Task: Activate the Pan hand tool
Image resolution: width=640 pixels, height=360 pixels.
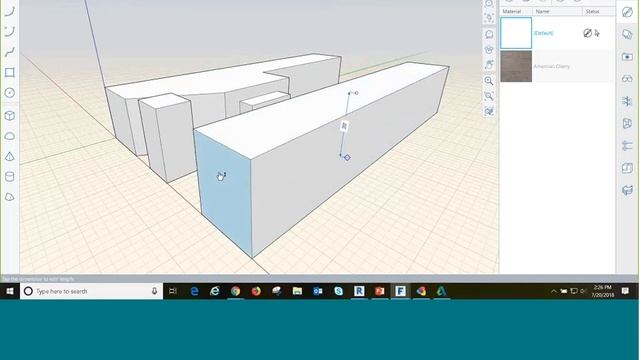Action: pos(489,65)
